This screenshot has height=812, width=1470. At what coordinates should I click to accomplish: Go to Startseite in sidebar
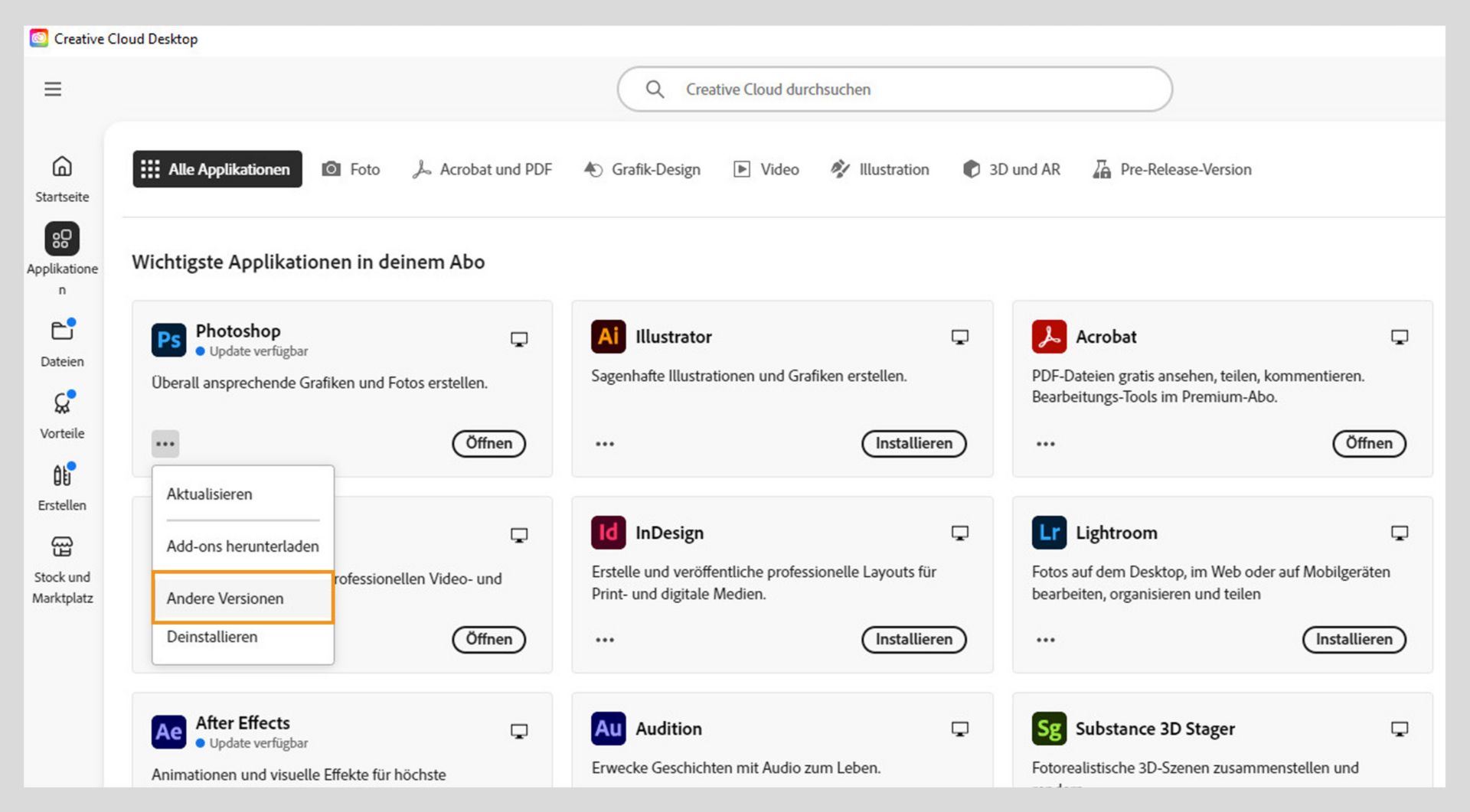(62, 178)
